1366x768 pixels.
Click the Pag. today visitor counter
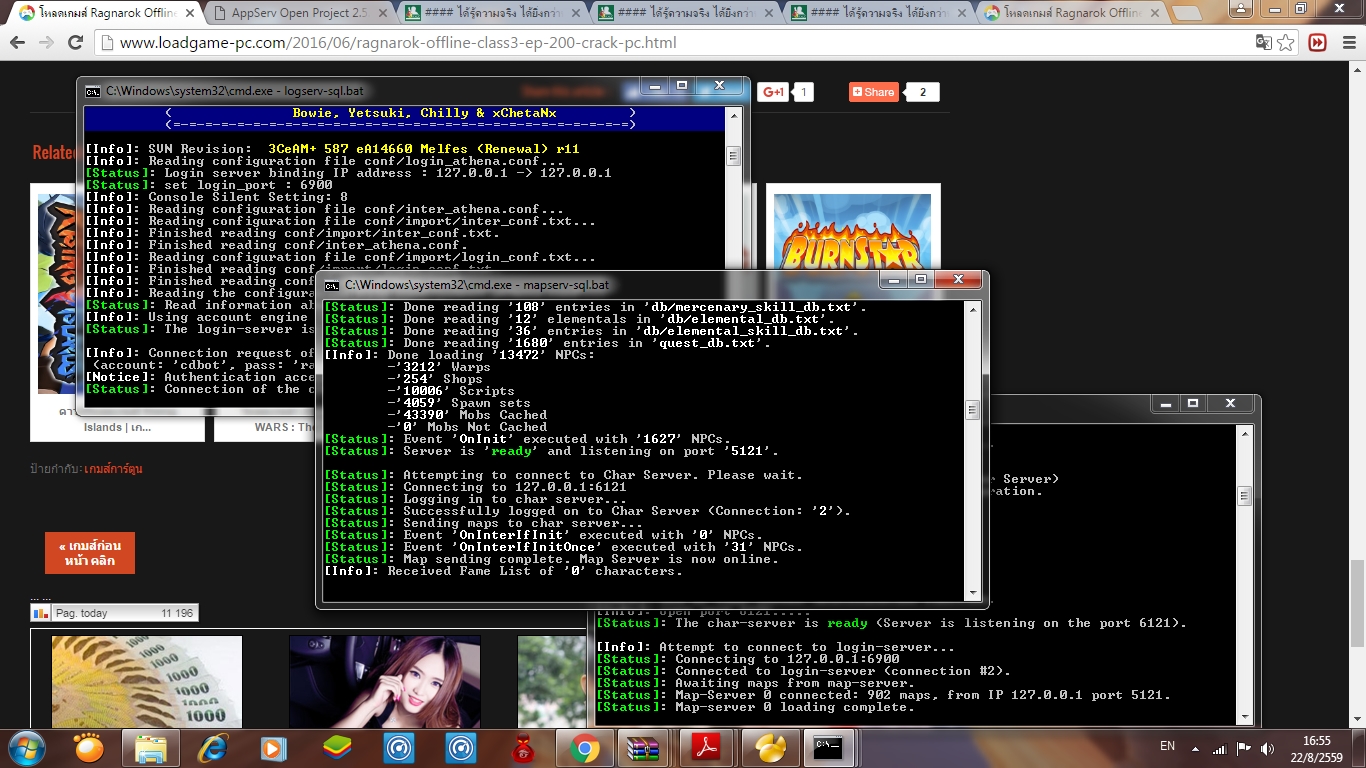coord(114,613)
